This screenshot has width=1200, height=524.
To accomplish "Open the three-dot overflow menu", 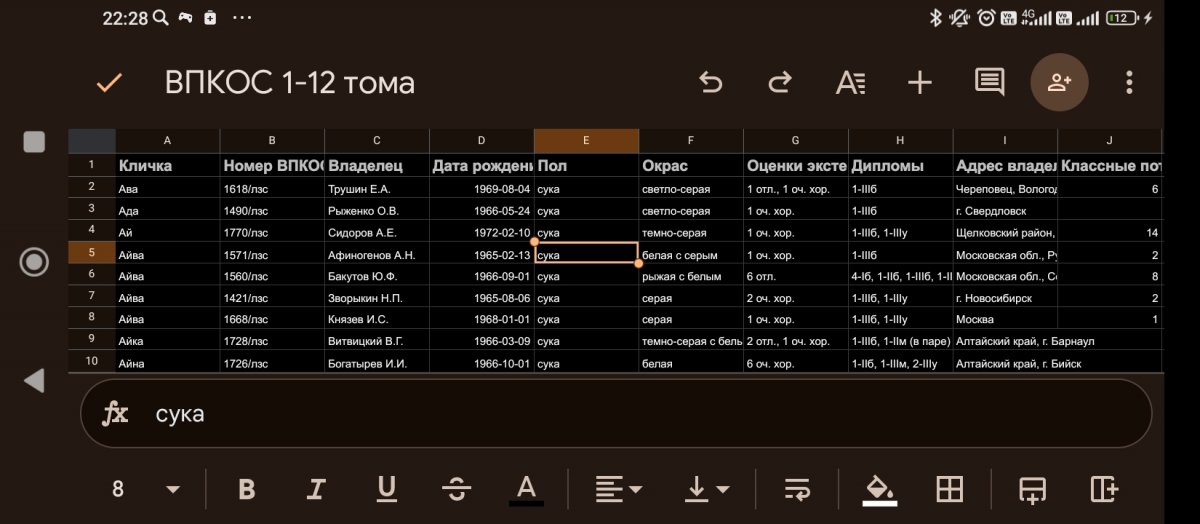I will (1129, 82).
